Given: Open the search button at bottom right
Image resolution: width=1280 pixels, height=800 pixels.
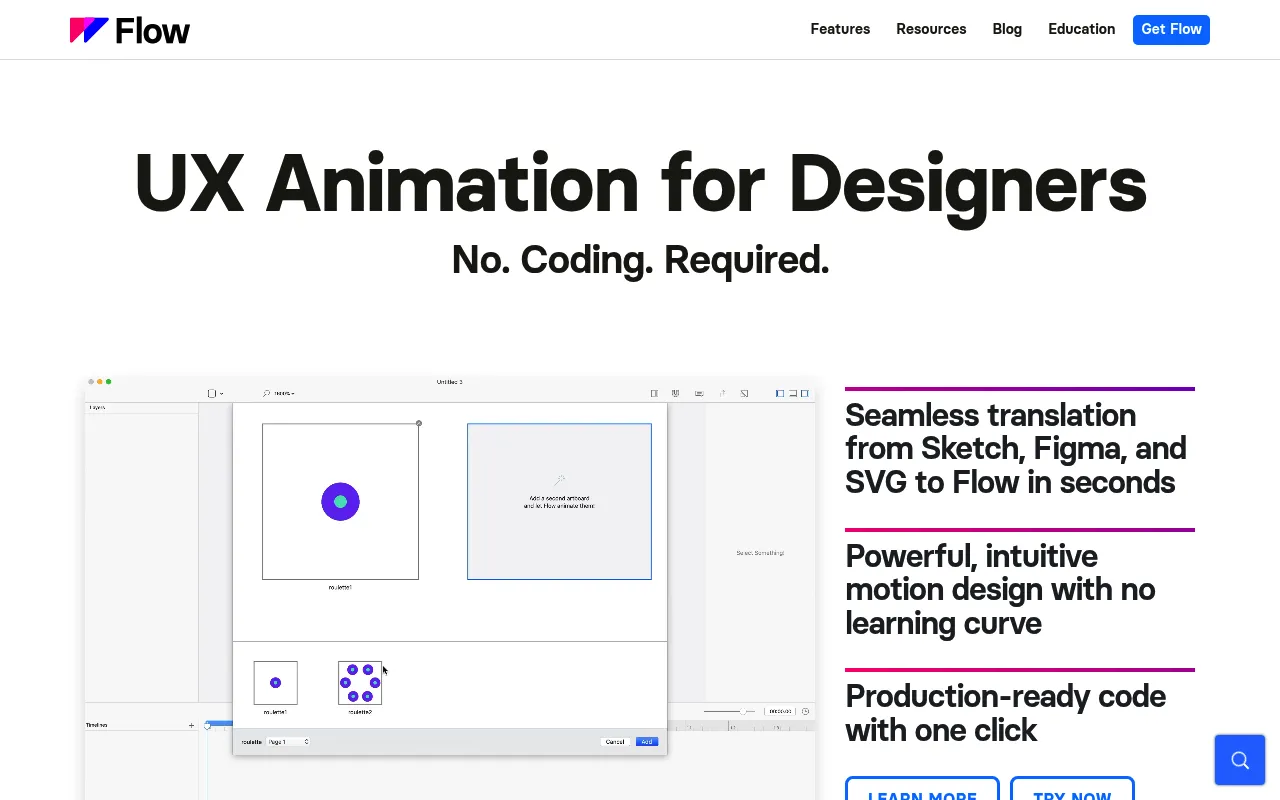Looking at the screenshot, I should (1240, 760).
